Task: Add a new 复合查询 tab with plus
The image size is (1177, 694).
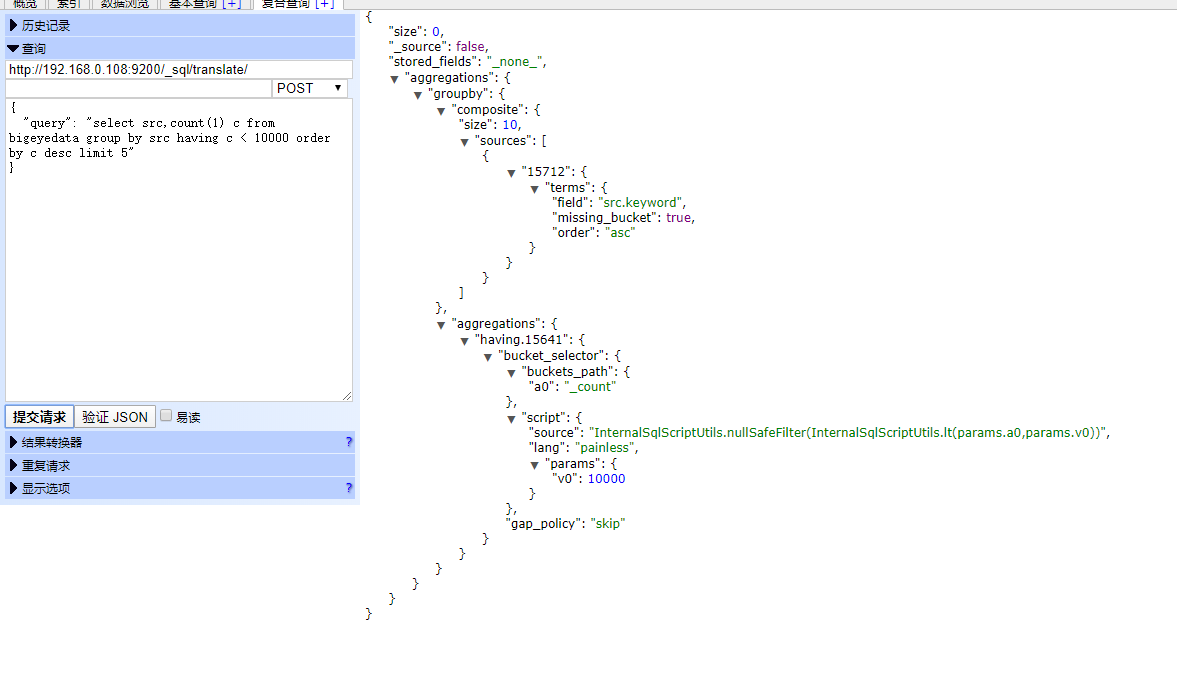Action: click(x=324, y=4)
